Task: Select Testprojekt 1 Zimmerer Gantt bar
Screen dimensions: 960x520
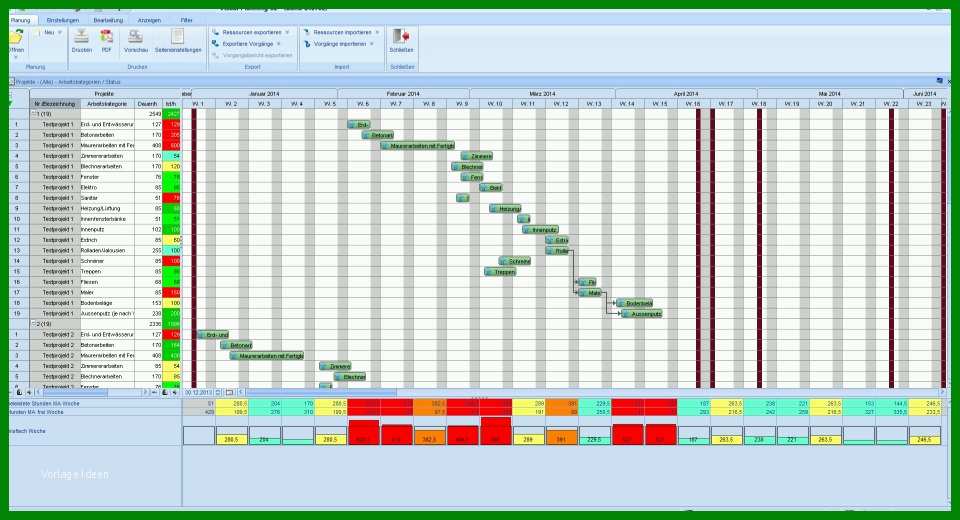Action: (477, 156)
